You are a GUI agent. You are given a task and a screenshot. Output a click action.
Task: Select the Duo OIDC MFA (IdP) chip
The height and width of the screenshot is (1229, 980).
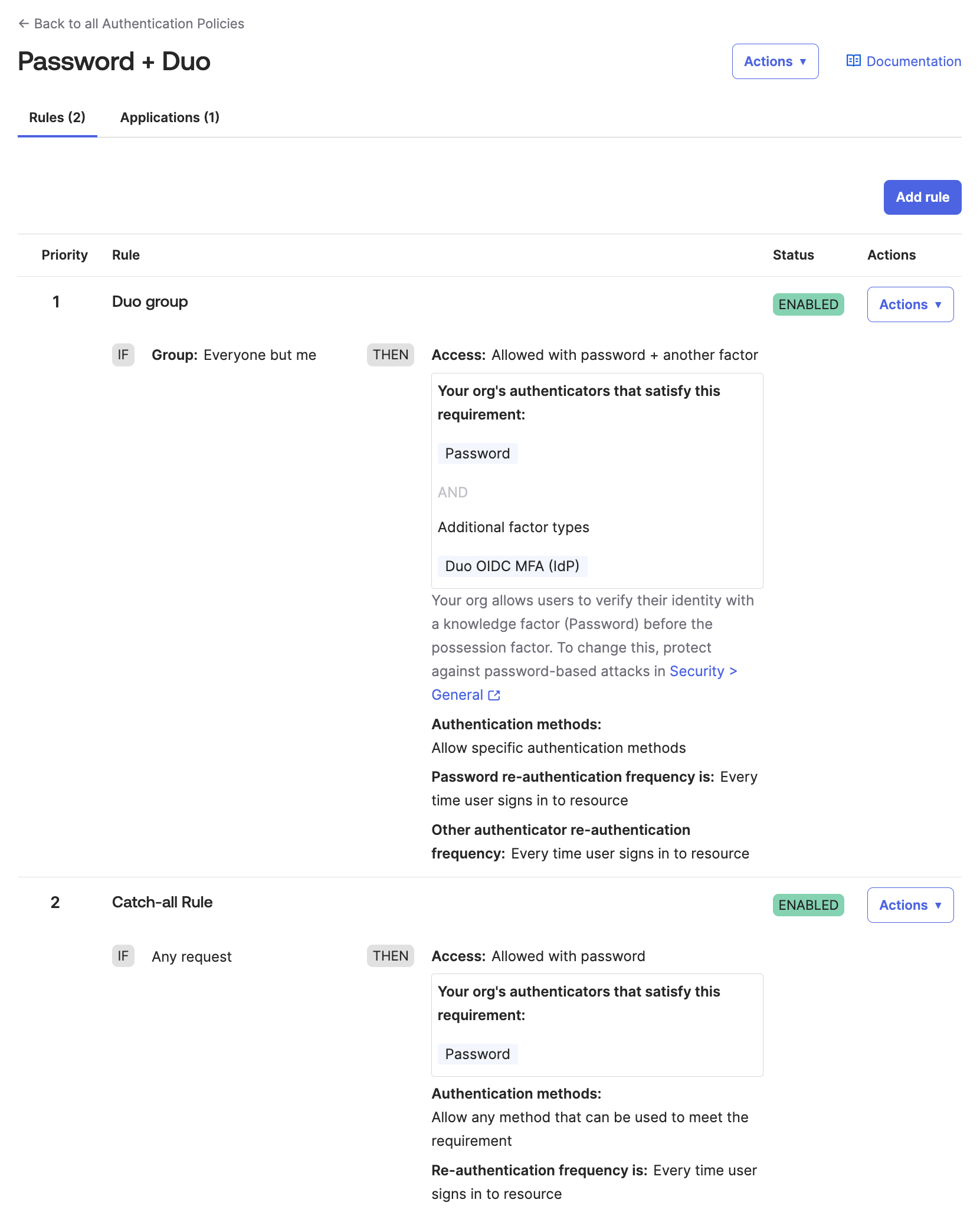(512, 565)
